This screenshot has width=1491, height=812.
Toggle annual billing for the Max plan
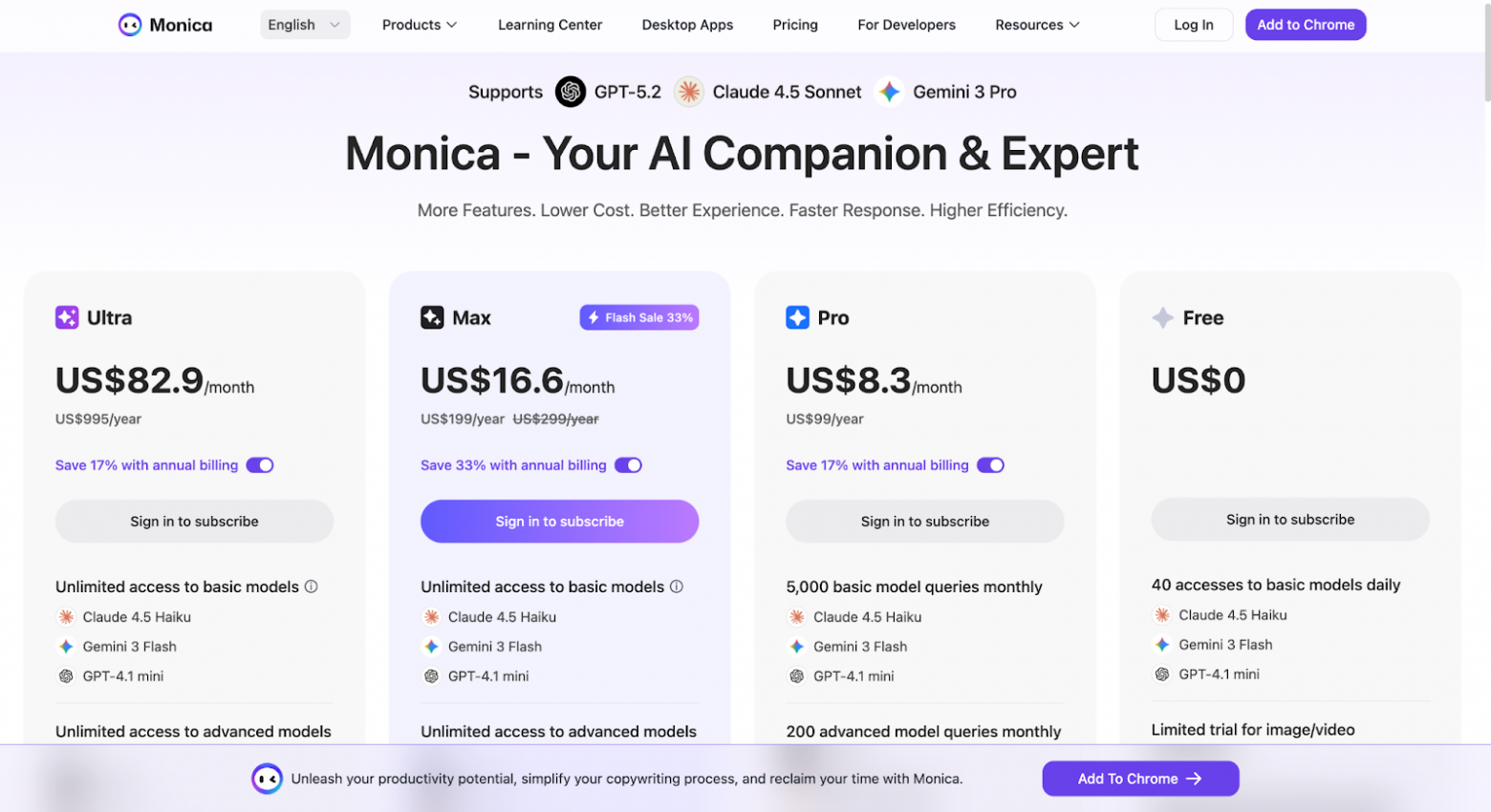(628, 465)
